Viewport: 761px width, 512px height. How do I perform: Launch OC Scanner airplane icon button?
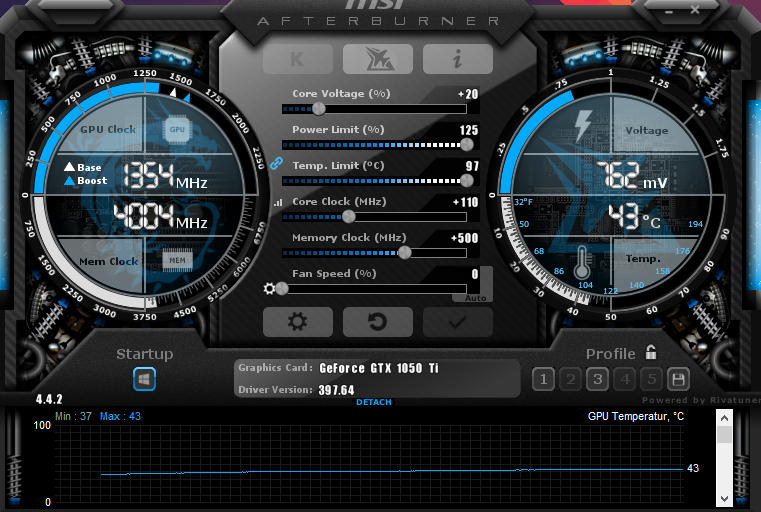pos(378,59)
